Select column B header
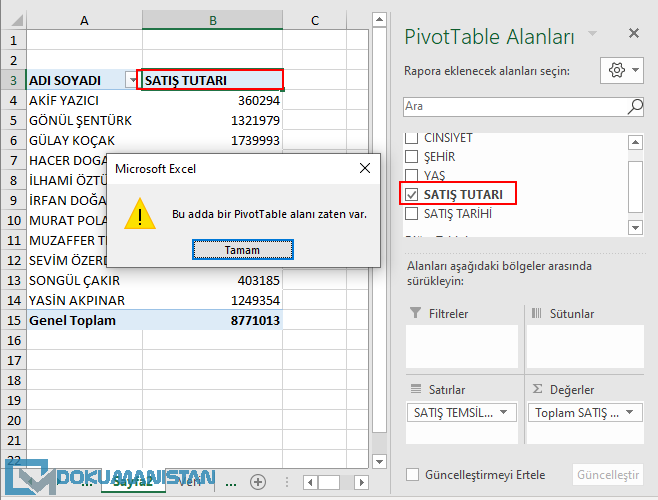The width and height of the screenshot is (658, 500). tap(213, 20)
